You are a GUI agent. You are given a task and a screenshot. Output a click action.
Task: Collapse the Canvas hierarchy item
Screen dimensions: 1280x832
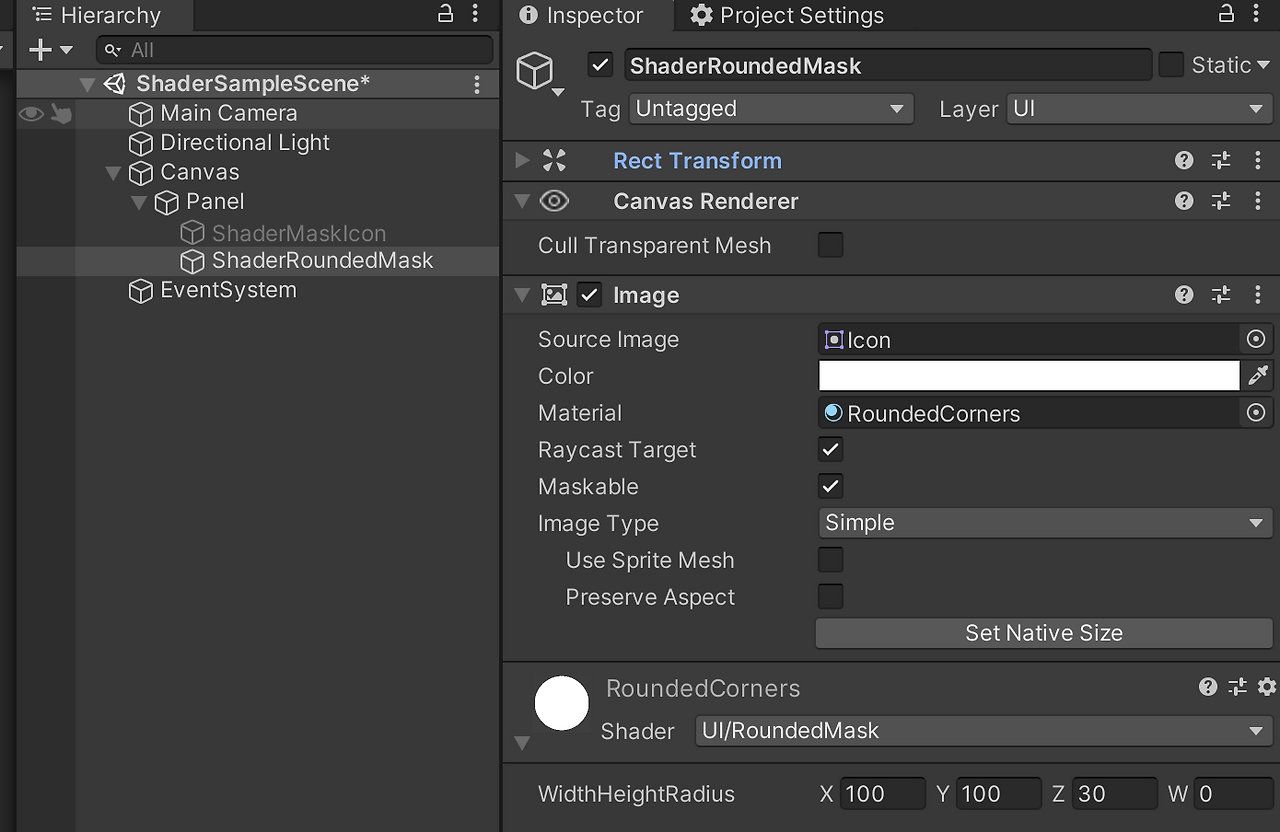click(x=113, y=172)
